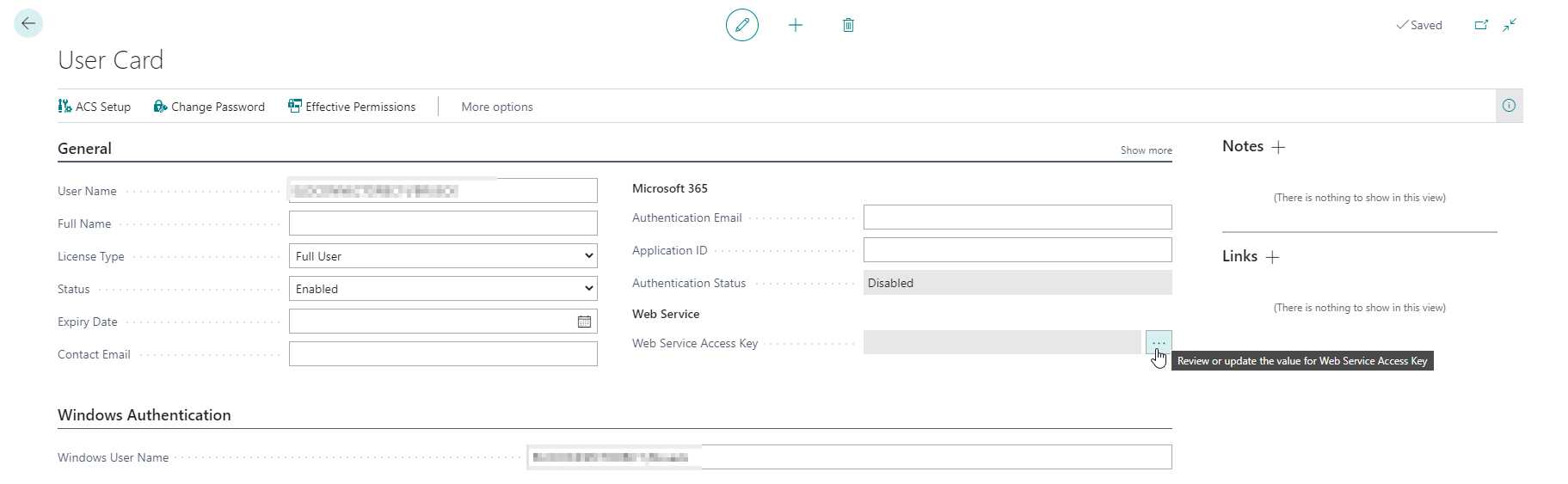
Task: Toggle the FactBox info pane icon
Action: pyautogui.click(x=1509, y=106)
